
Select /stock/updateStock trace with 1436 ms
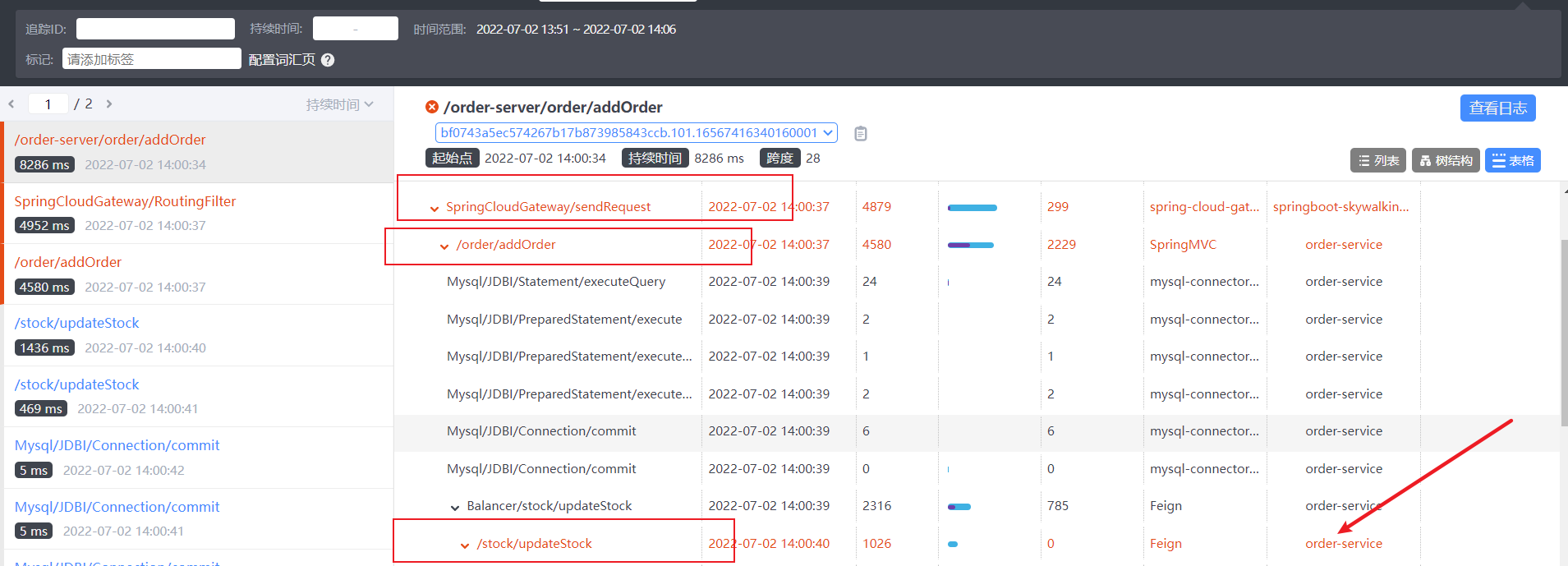tap(199, 335)
